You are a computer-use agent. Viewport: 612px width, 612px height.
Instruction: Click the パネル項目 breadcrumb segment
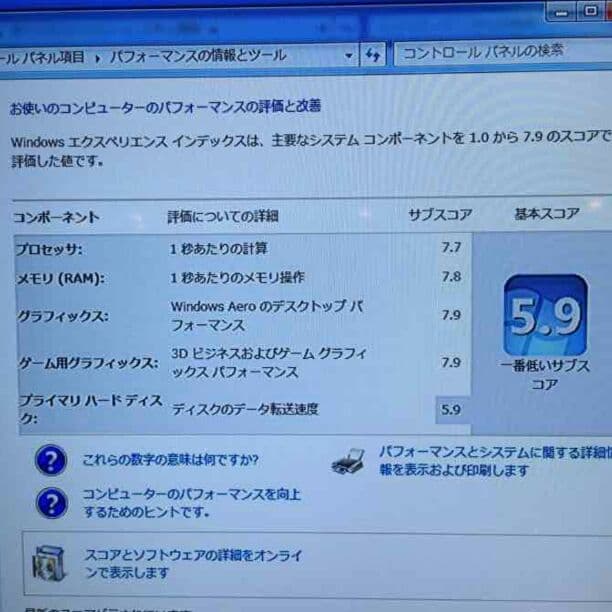click(53, 58)
